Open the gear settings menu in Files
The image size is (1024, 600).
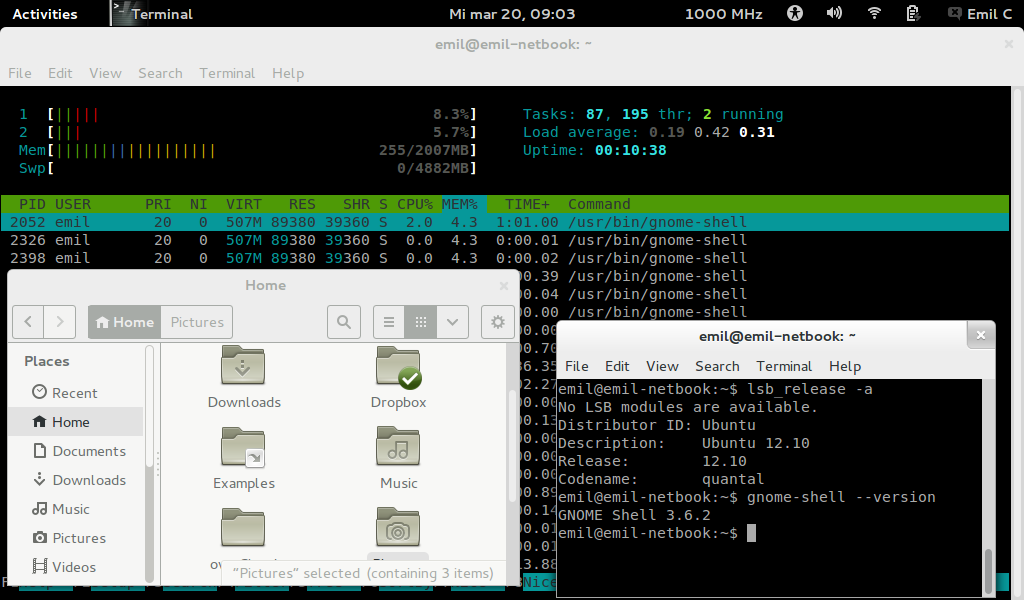(x=498, y=322)
